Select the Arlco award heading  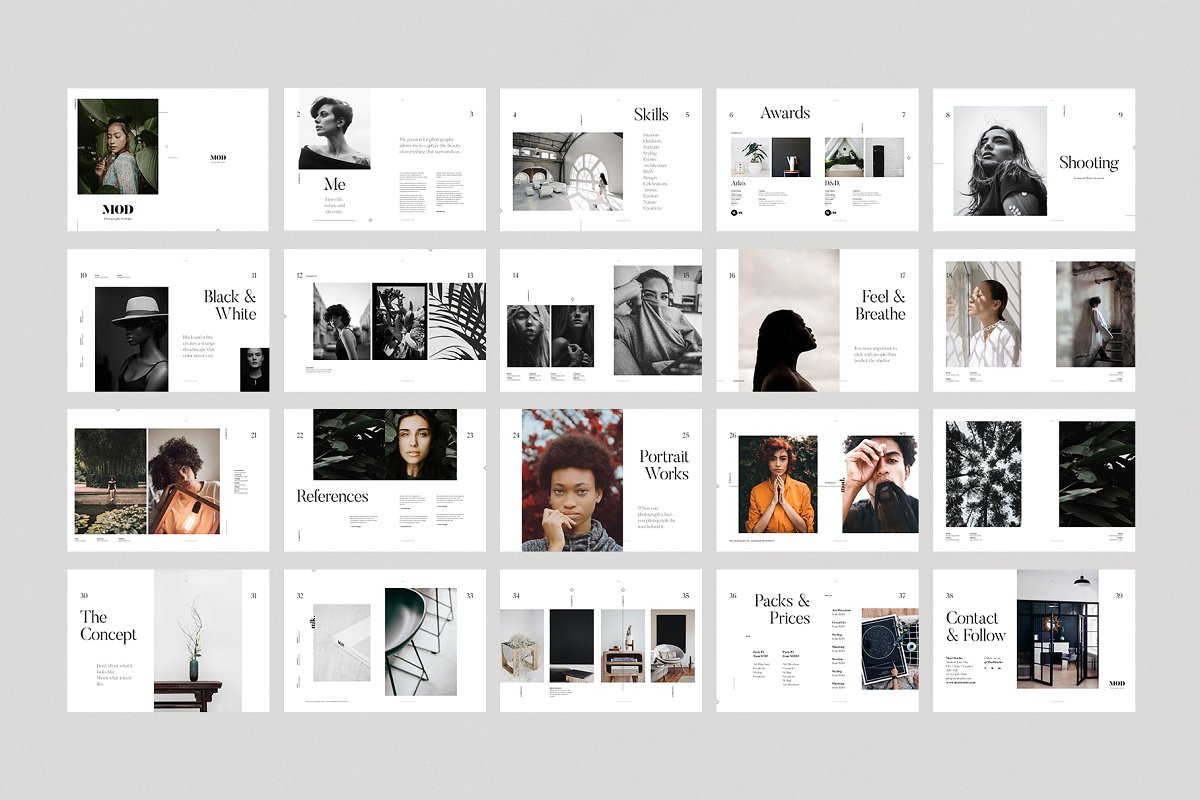point(738,183)
